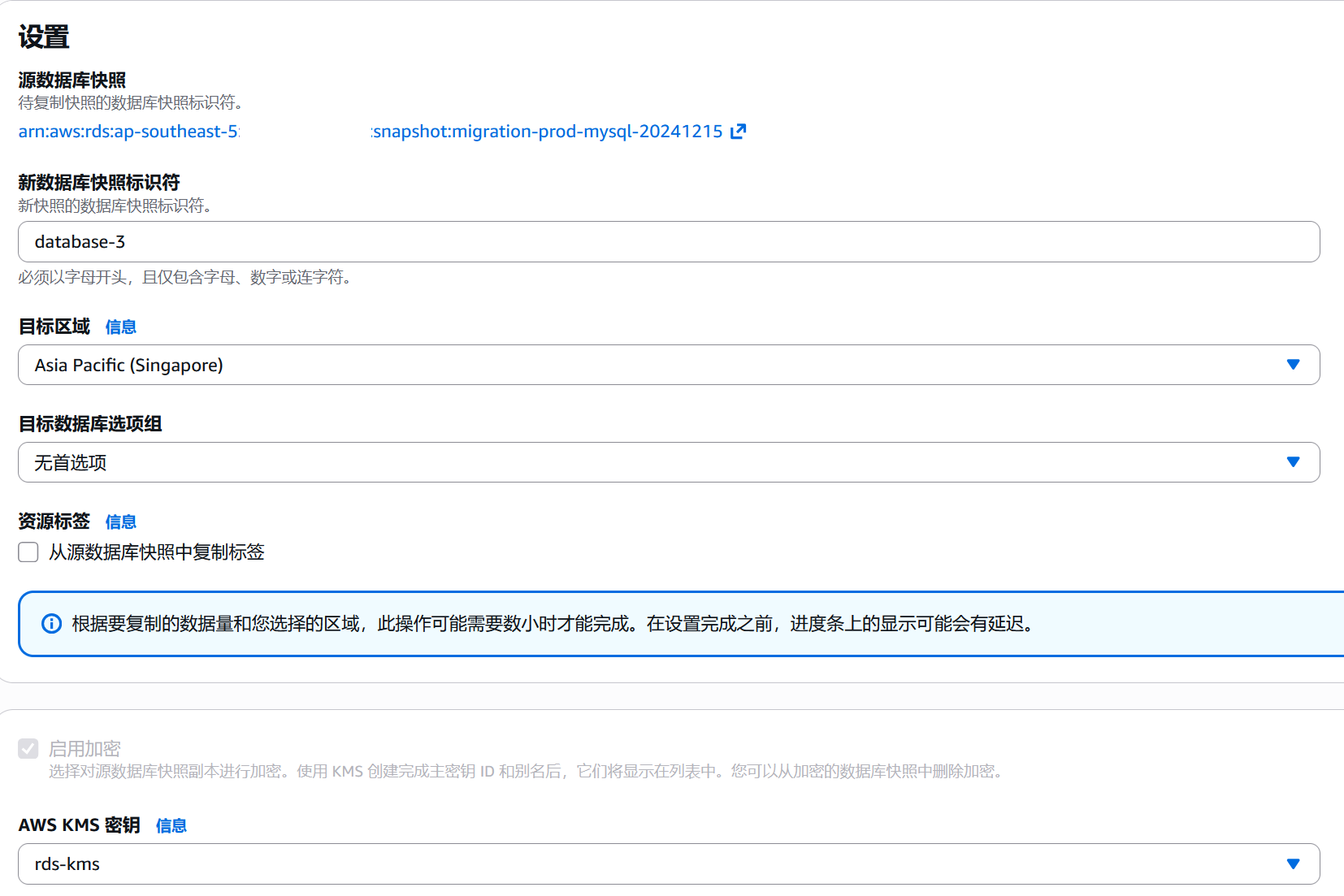Expand the 无首选项 option group dropdown
This screenshot has height=896, width=1344.
(650, 462)
